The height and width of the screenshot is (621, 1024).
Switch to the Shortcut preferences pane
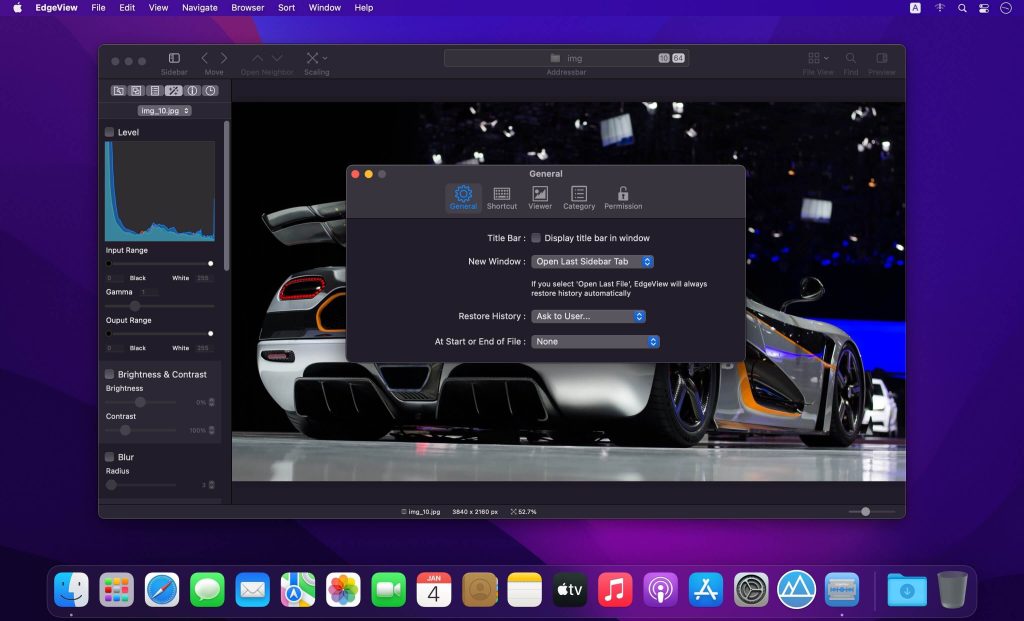click(501, 197)
